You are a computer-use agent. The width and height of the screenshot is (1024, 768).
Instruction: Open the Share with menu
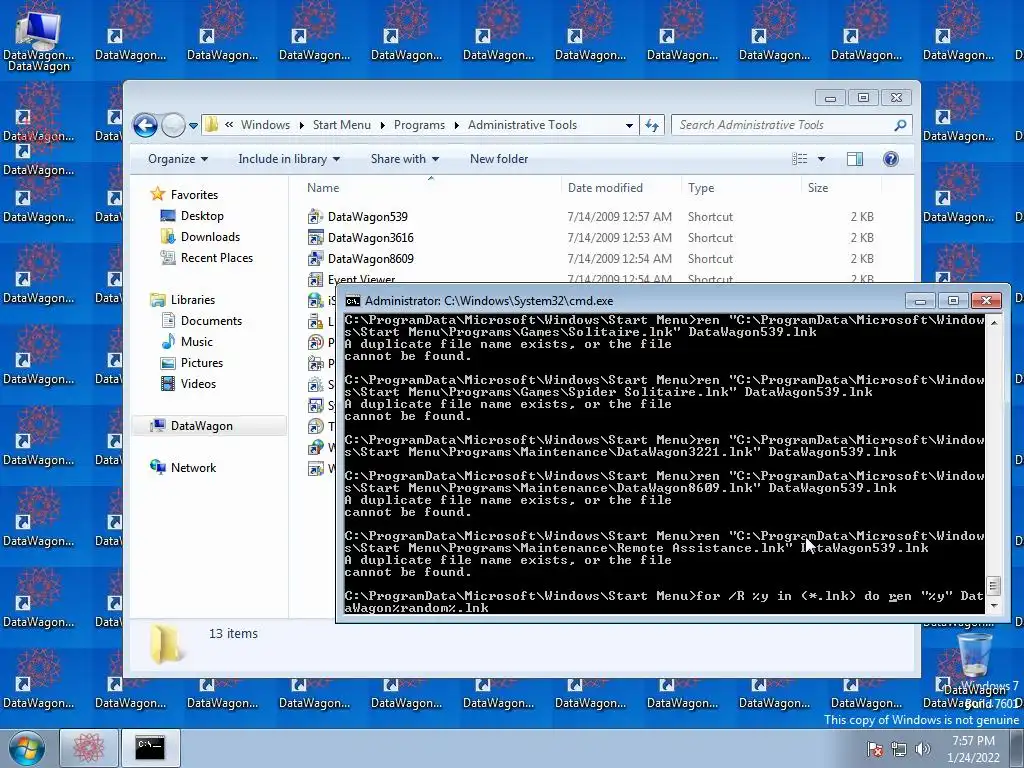point(405,159)
